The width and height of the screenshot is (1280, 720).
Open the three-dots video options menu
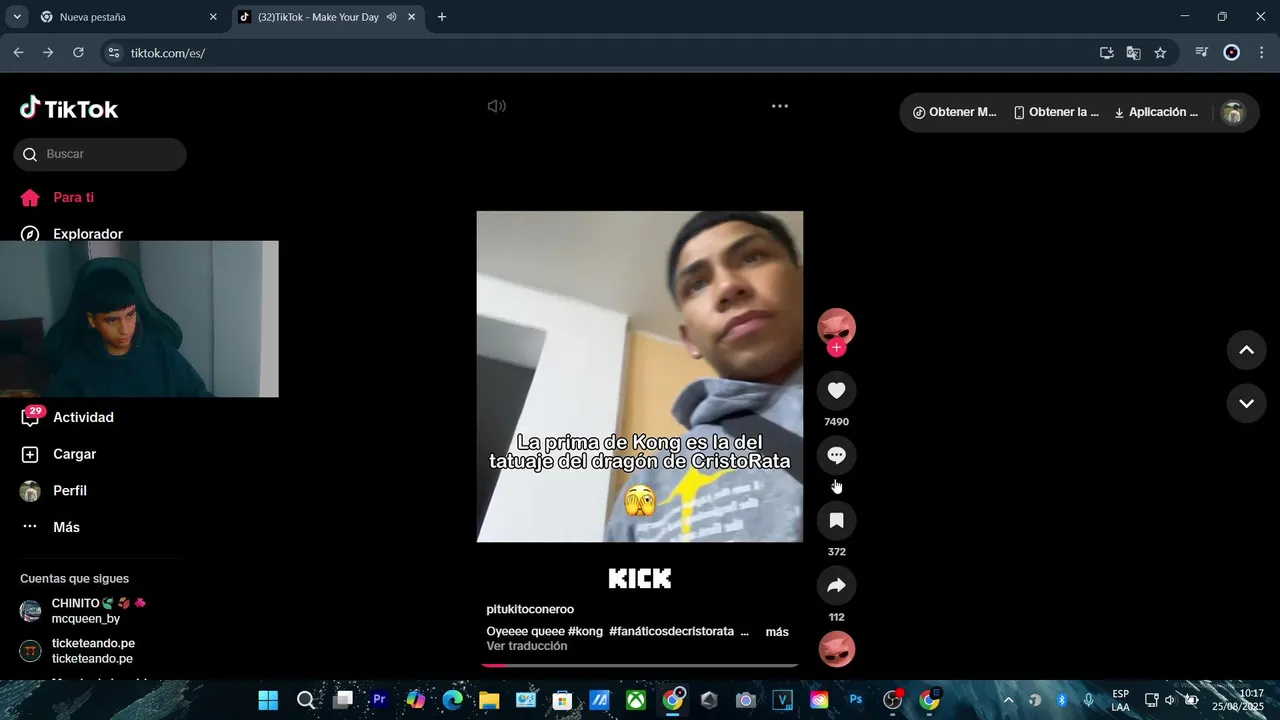[x=780, y=106]
